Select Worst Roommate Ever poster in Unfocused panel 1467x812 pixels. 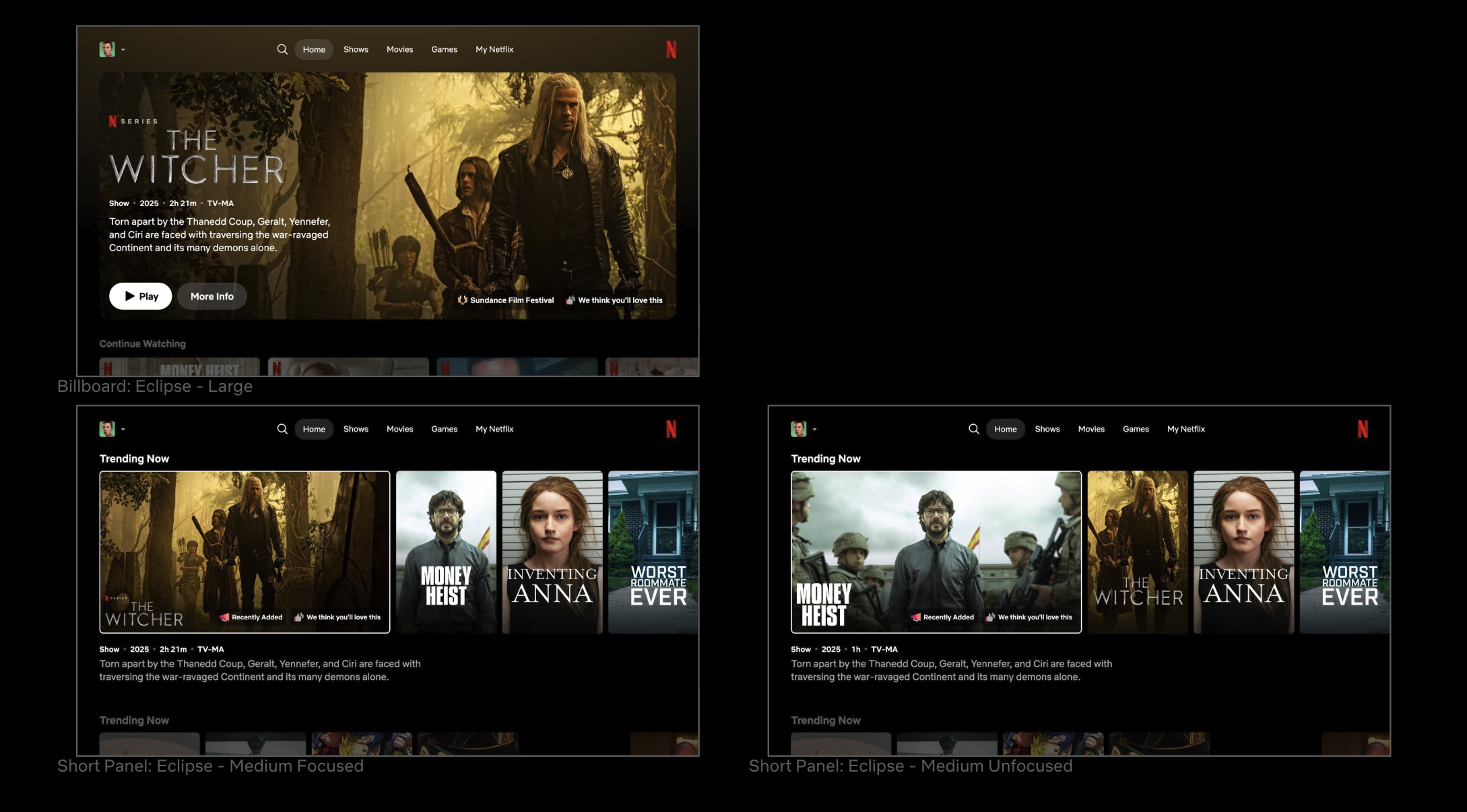(x=1344, y=552)
